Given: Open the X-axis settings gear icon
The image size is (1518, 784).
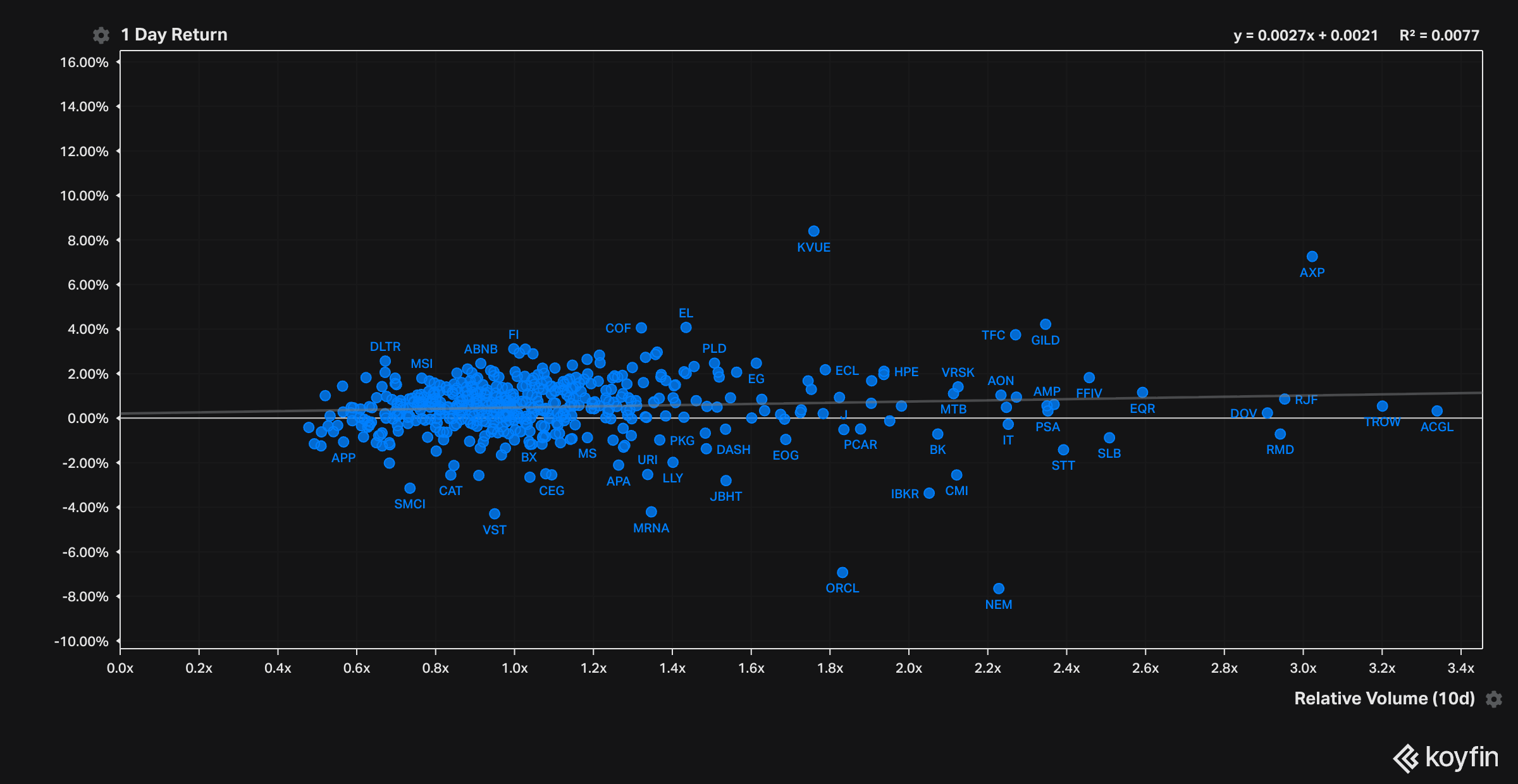Looking at the screenshot, I should pyautogui.click(x=1494, y=699).
